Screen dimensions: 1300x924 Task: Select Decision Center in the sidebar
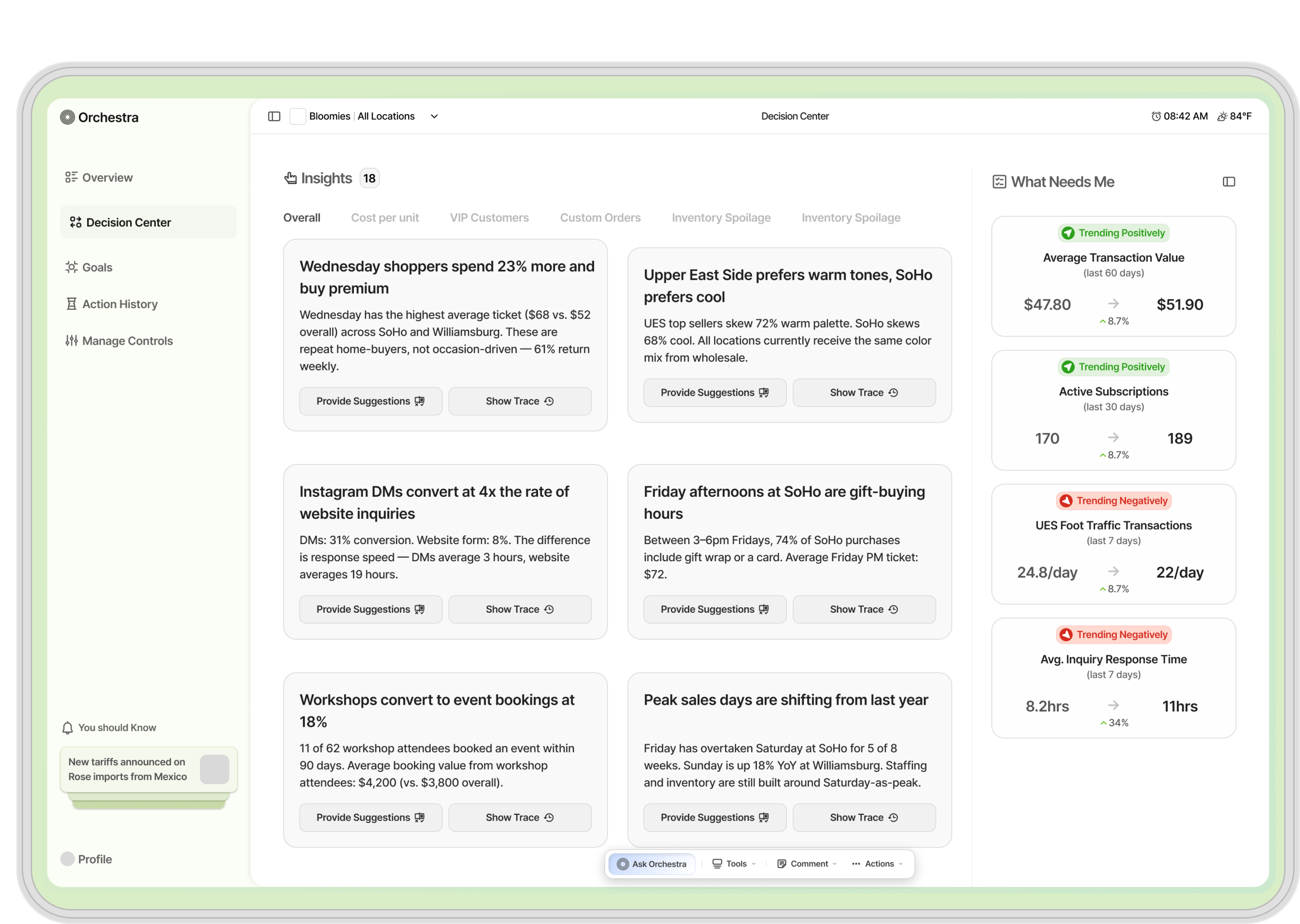click(x=148, y=222)
